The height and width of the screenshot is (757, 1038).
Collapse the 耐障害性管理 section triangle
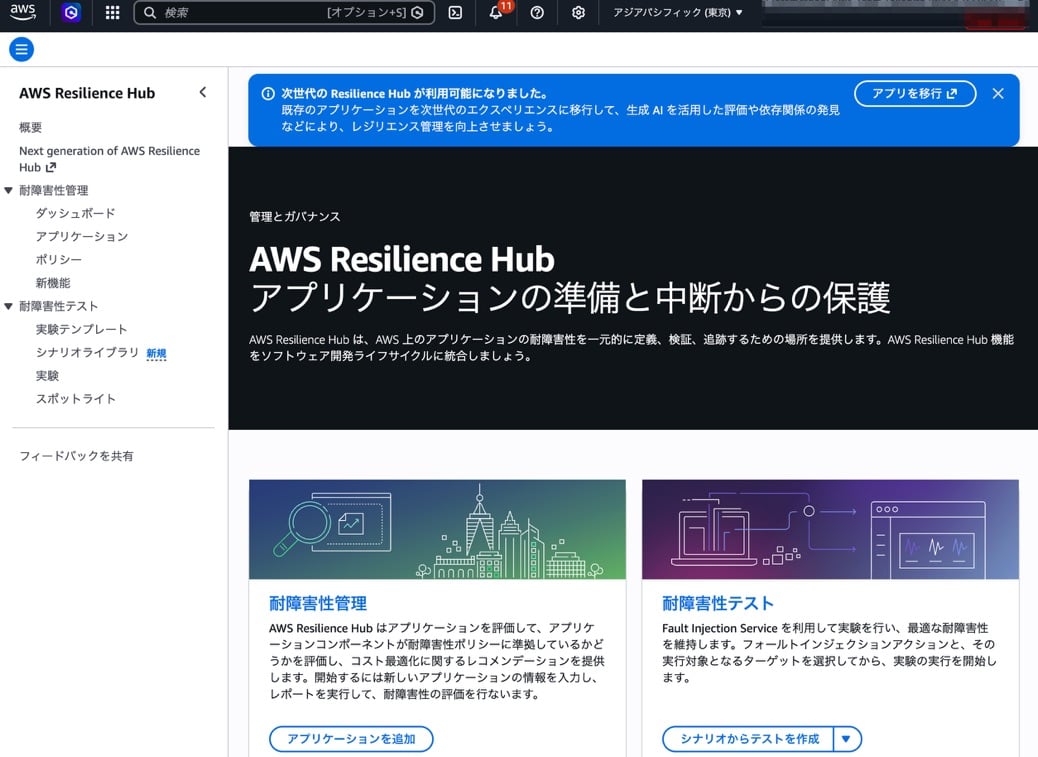(9, 191)
